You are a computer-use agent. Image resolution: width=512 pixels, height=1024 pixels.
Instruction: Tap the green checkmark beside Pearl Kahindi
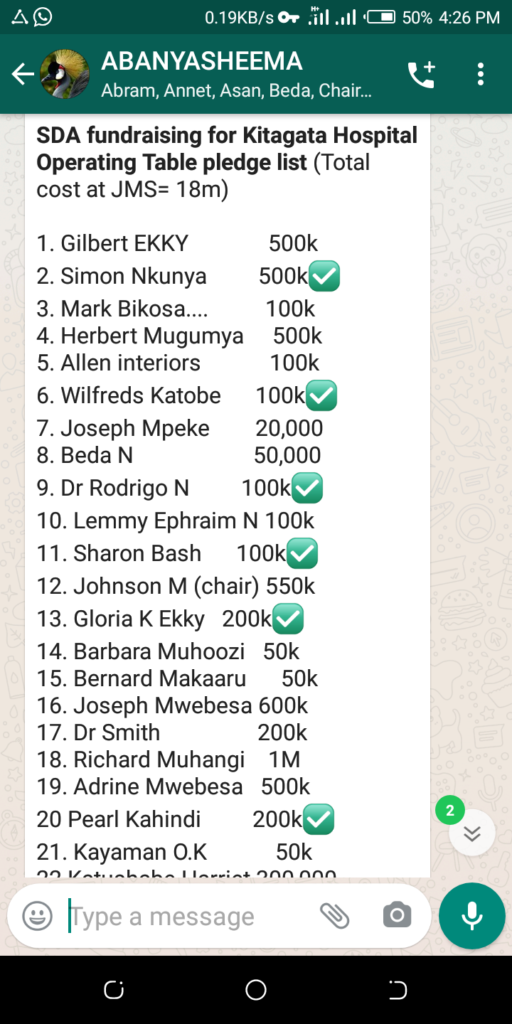pos(319,820)
